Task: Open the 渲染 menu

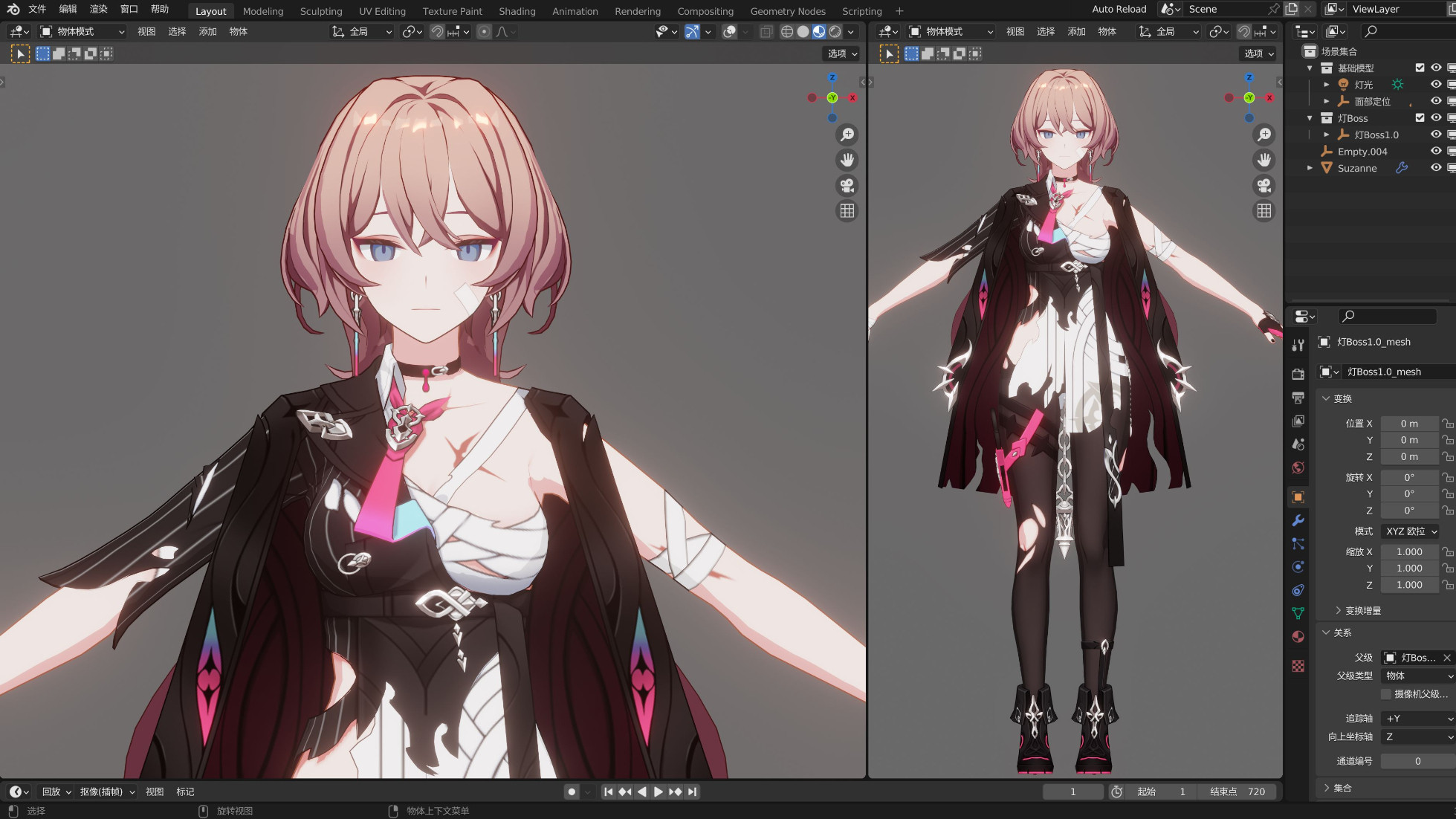Action: [98, 9]
